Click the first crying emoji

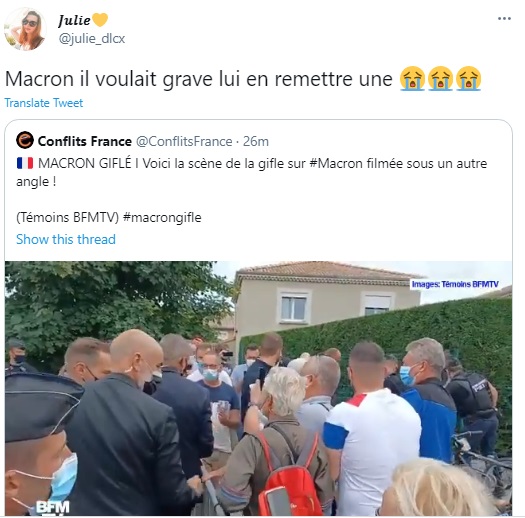click(412, 78)
